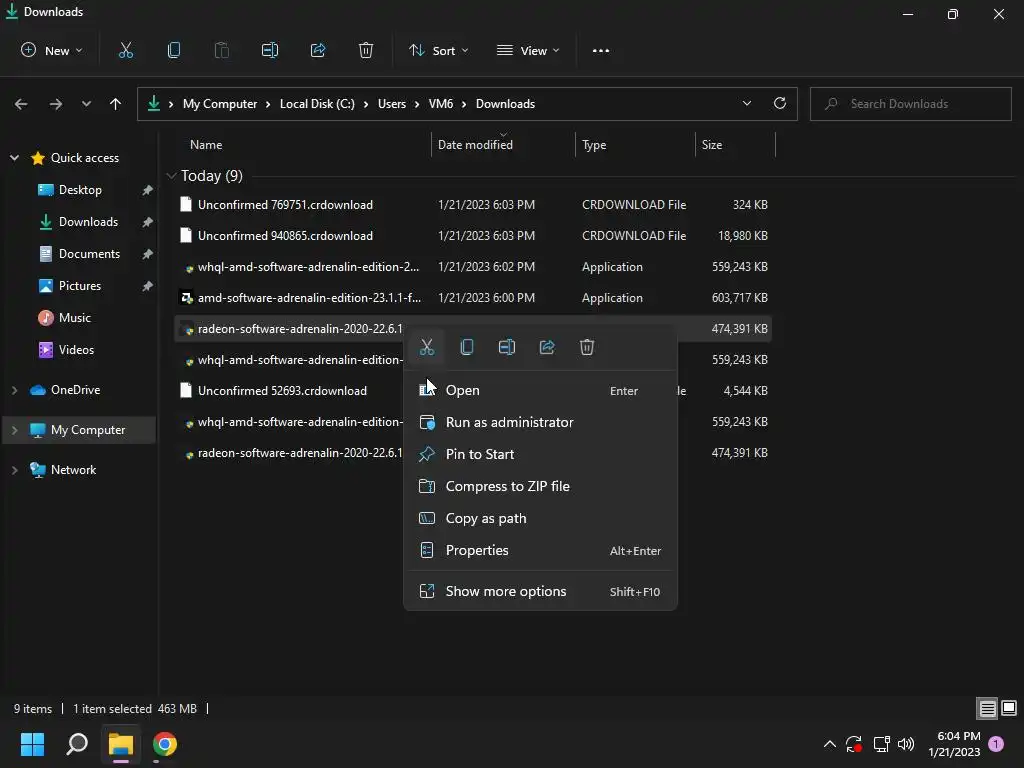
Task: Open the volume speaker icon in the system tray
Action: coord(906,744)
